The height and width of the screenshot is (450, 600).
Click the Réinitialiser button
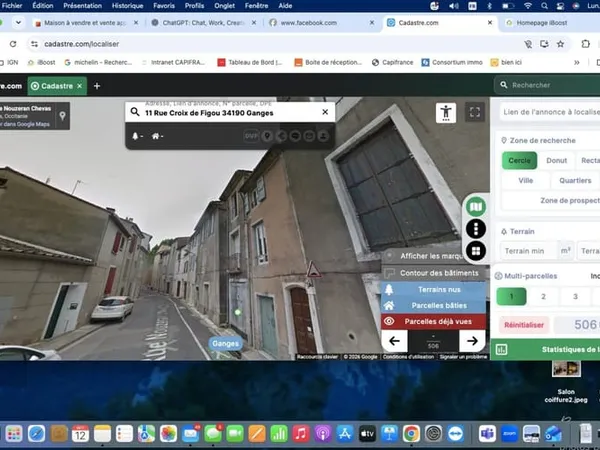click(x=524, y=325)
